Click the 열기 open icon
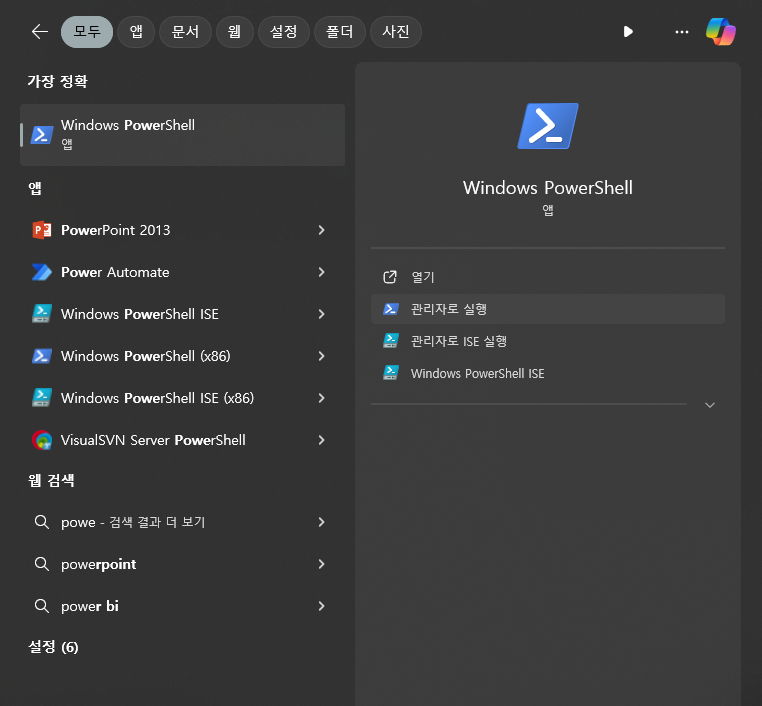Viewport: 762px width, 706px height. click(390, 277)
